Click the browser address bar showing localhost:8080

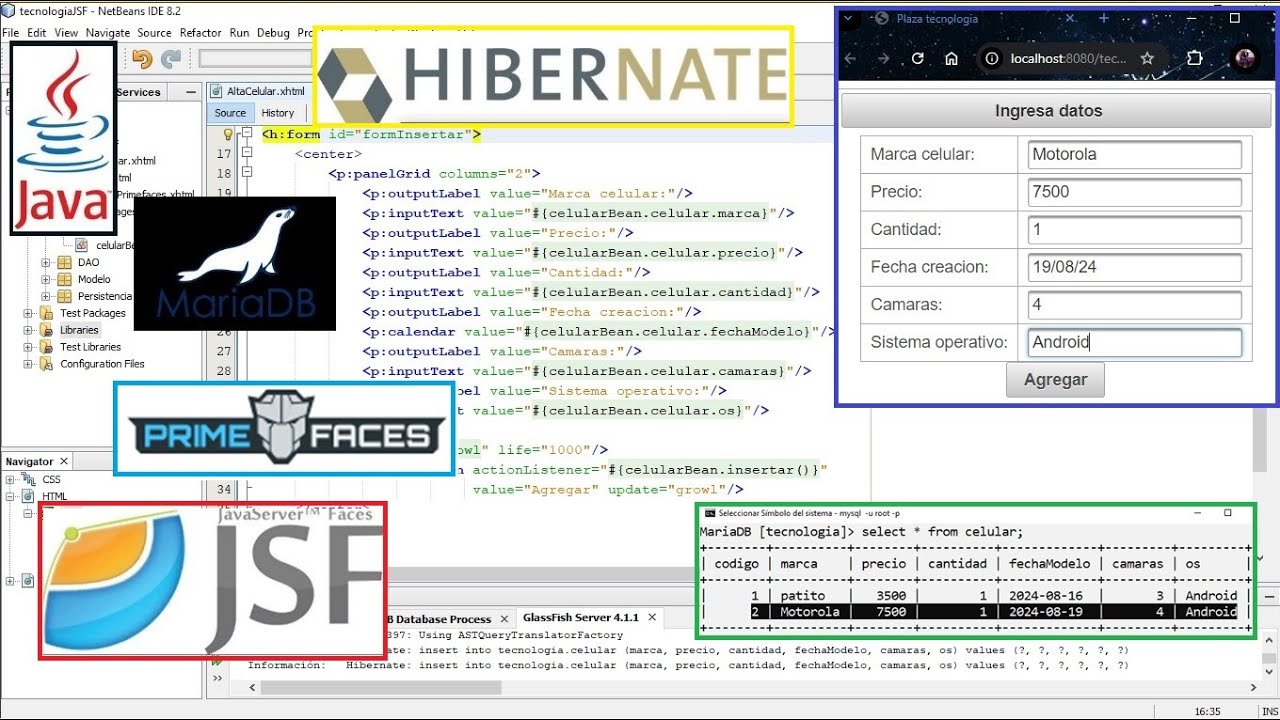[x=1072, y=59]
